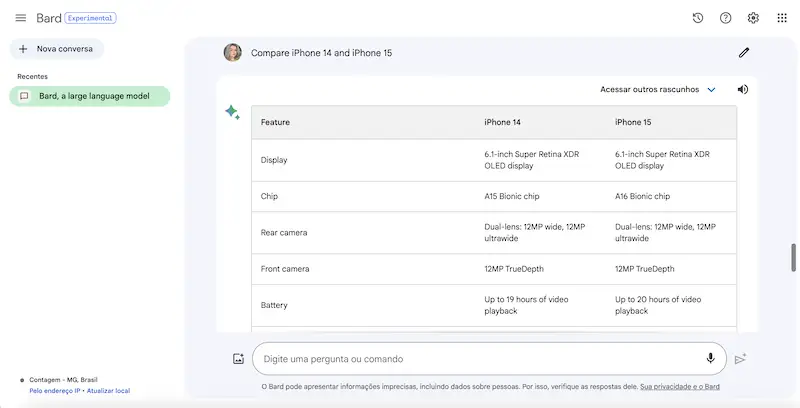Click iPhone 15 '12MP TrueDepth' cell
Screen dimensions: 800x408
644,269
